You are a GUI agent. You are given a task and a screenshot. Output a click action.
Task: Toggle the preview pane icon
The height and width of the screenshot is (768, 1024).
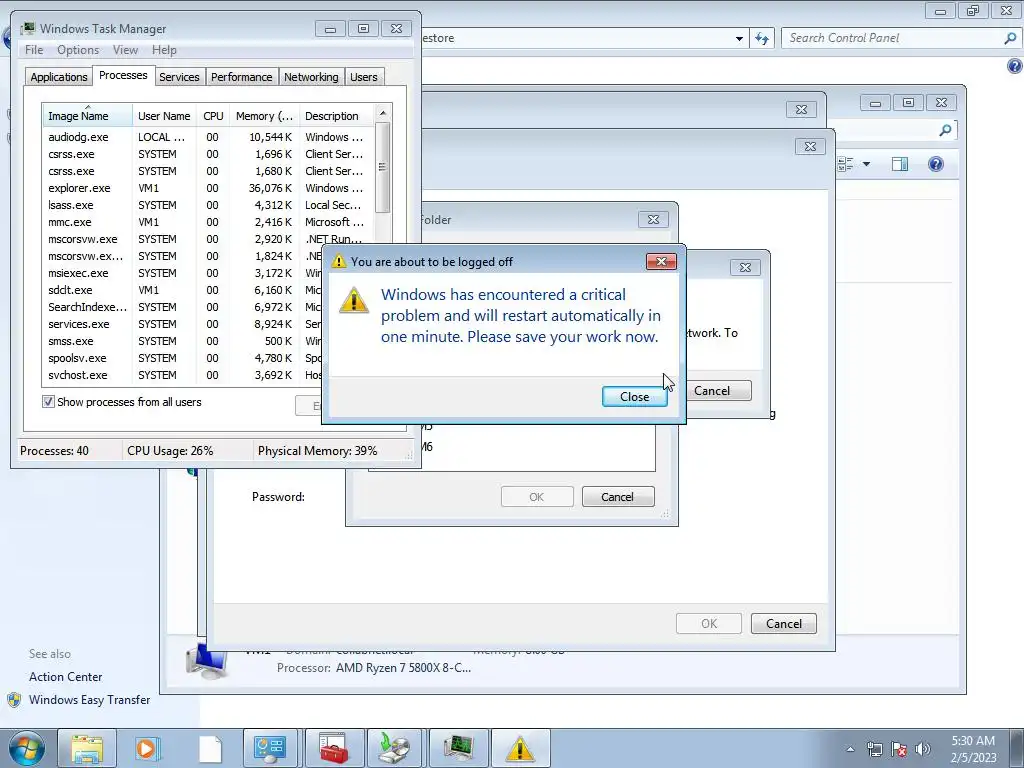pyautogui.click(x=900, y=164)
